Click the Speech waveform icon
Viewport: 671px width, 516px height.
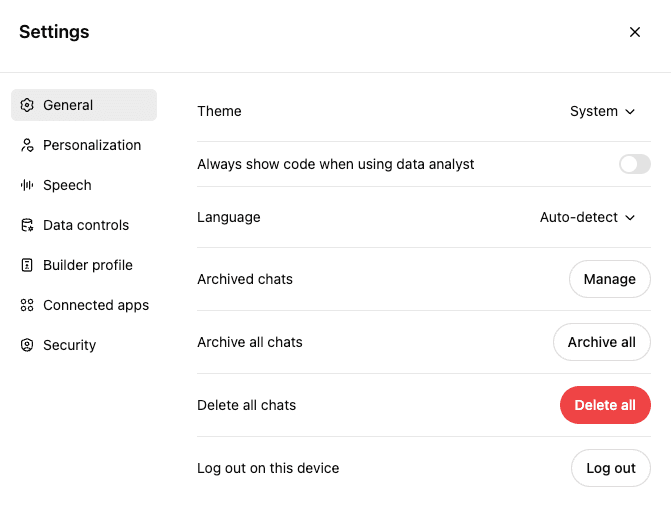(27, 185)
